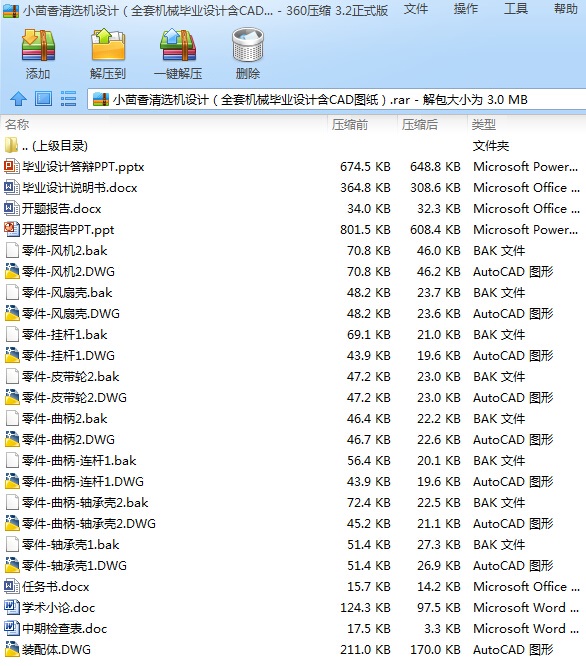The width and height of the screenshot is (586, 666).
Task: Click the AutoCAD icon of 零件-曲柄2.DWG
Action: (12, 440)
